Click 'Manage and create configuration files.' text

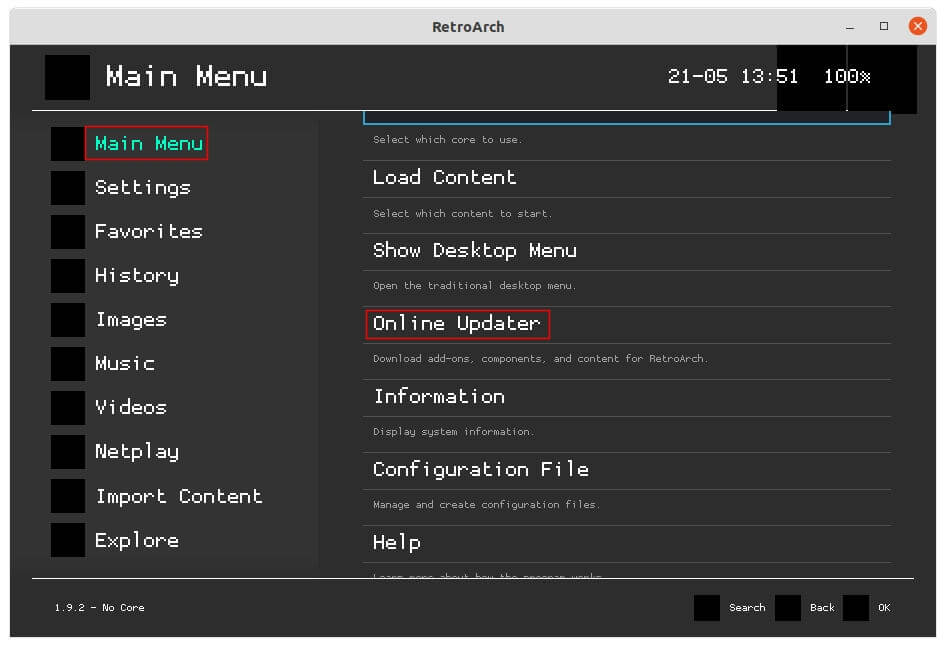pyautogui.click(x=486, y=505)
